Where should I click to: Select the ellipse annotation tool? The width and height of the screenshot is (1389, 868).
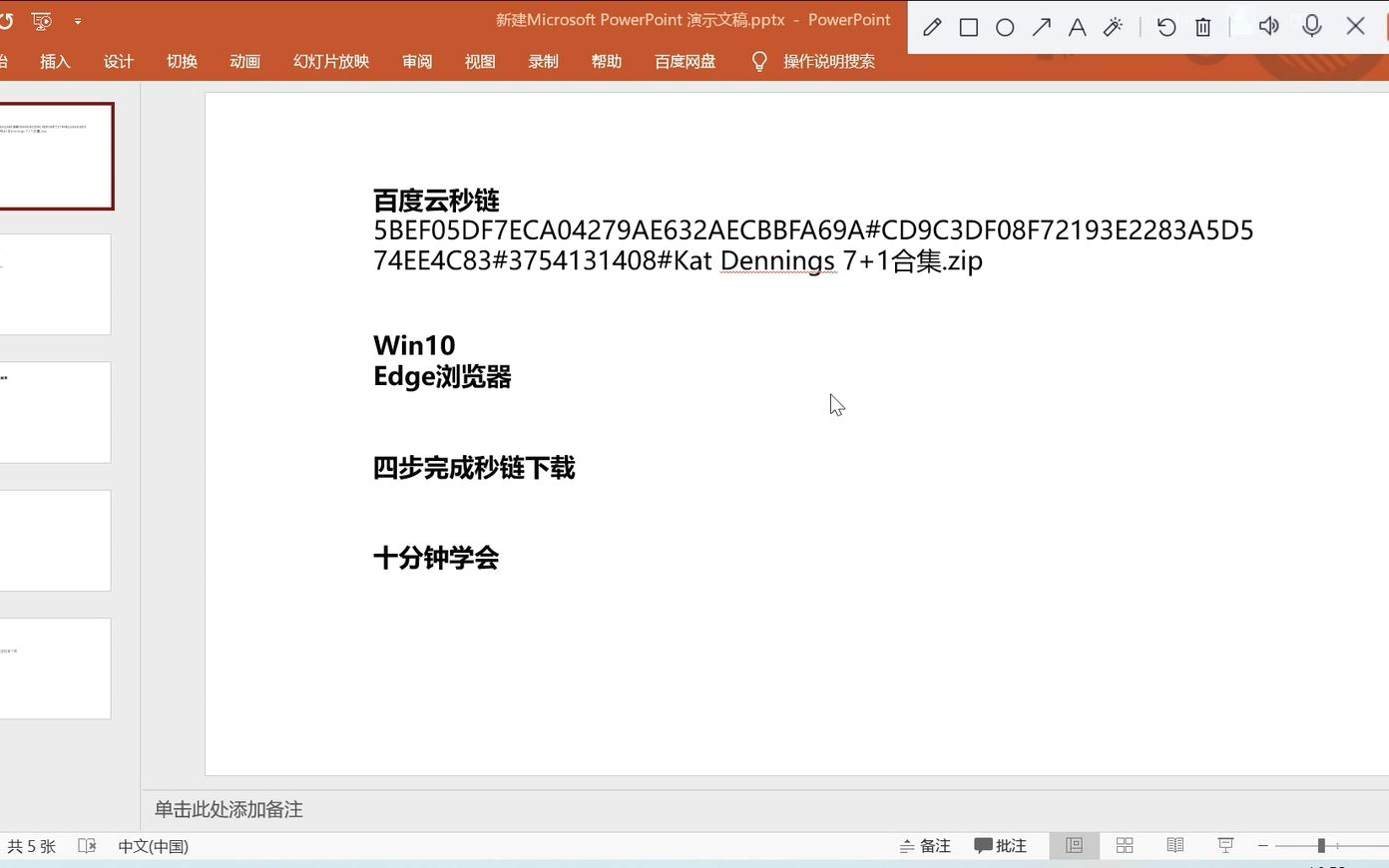coord(1005,27)
